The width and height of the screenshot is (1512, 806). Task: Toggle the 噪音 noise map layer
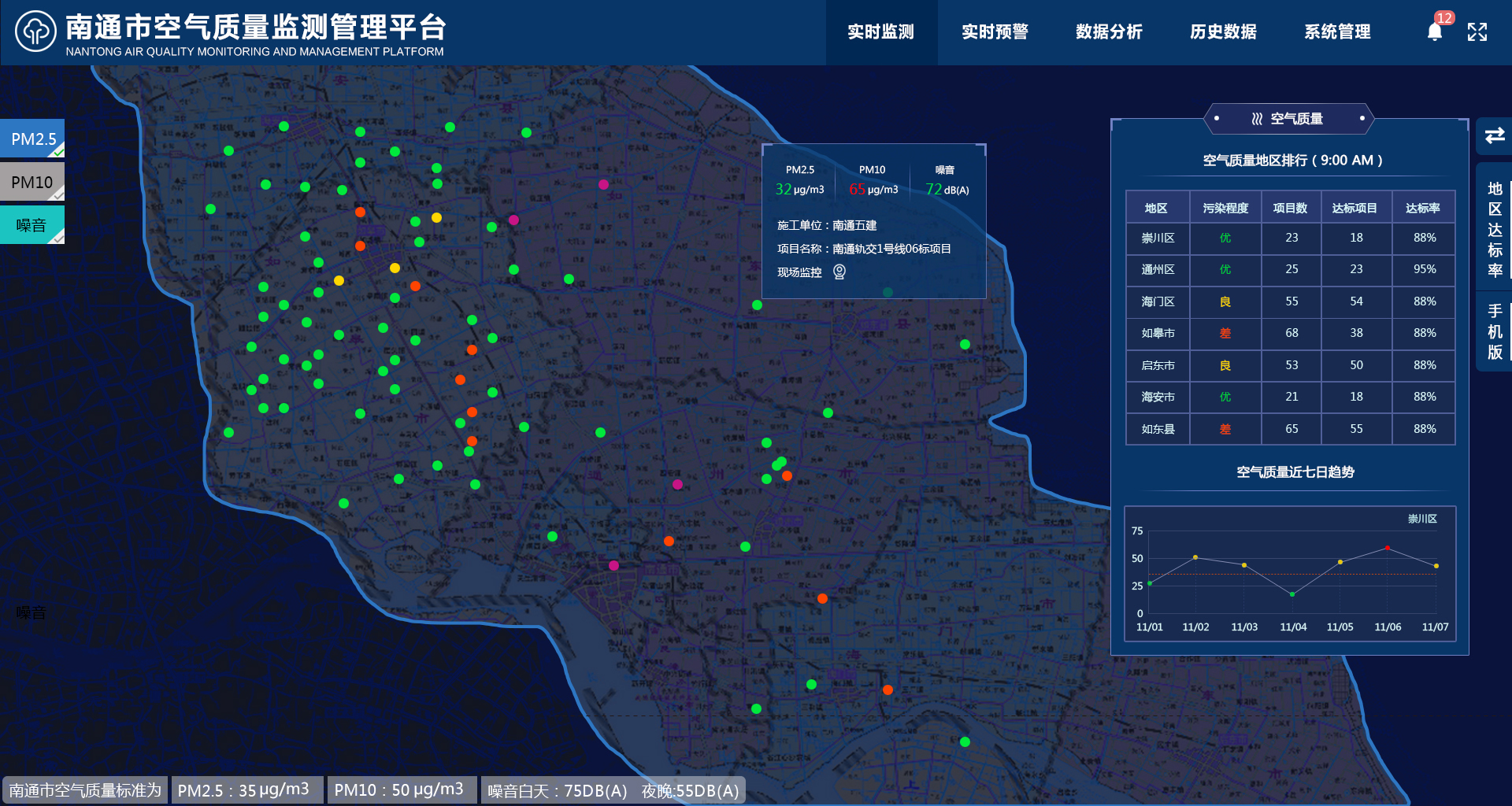click(x=32, y=225)
